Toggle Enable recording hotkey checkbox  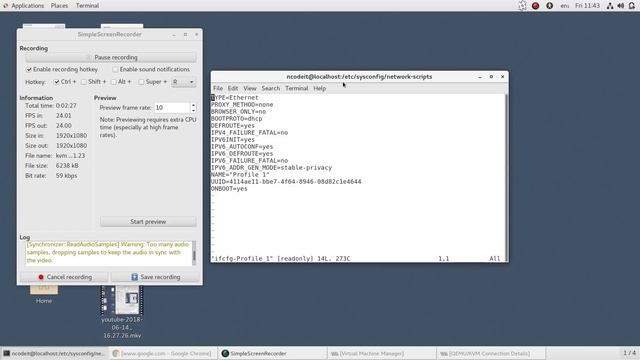point(29,69)
